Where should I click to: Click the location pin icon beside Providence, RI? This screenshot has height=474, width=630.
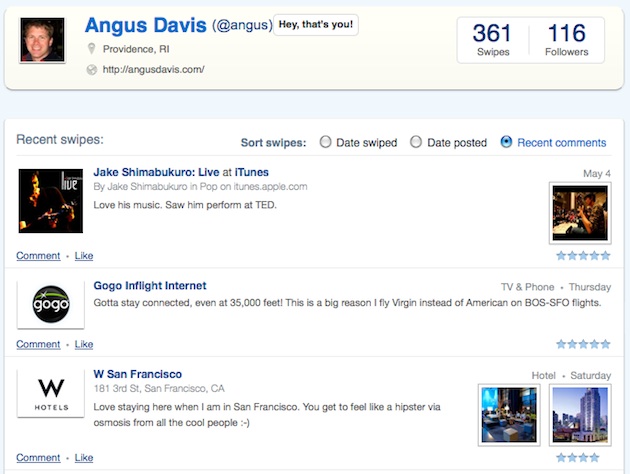(92, 49)
